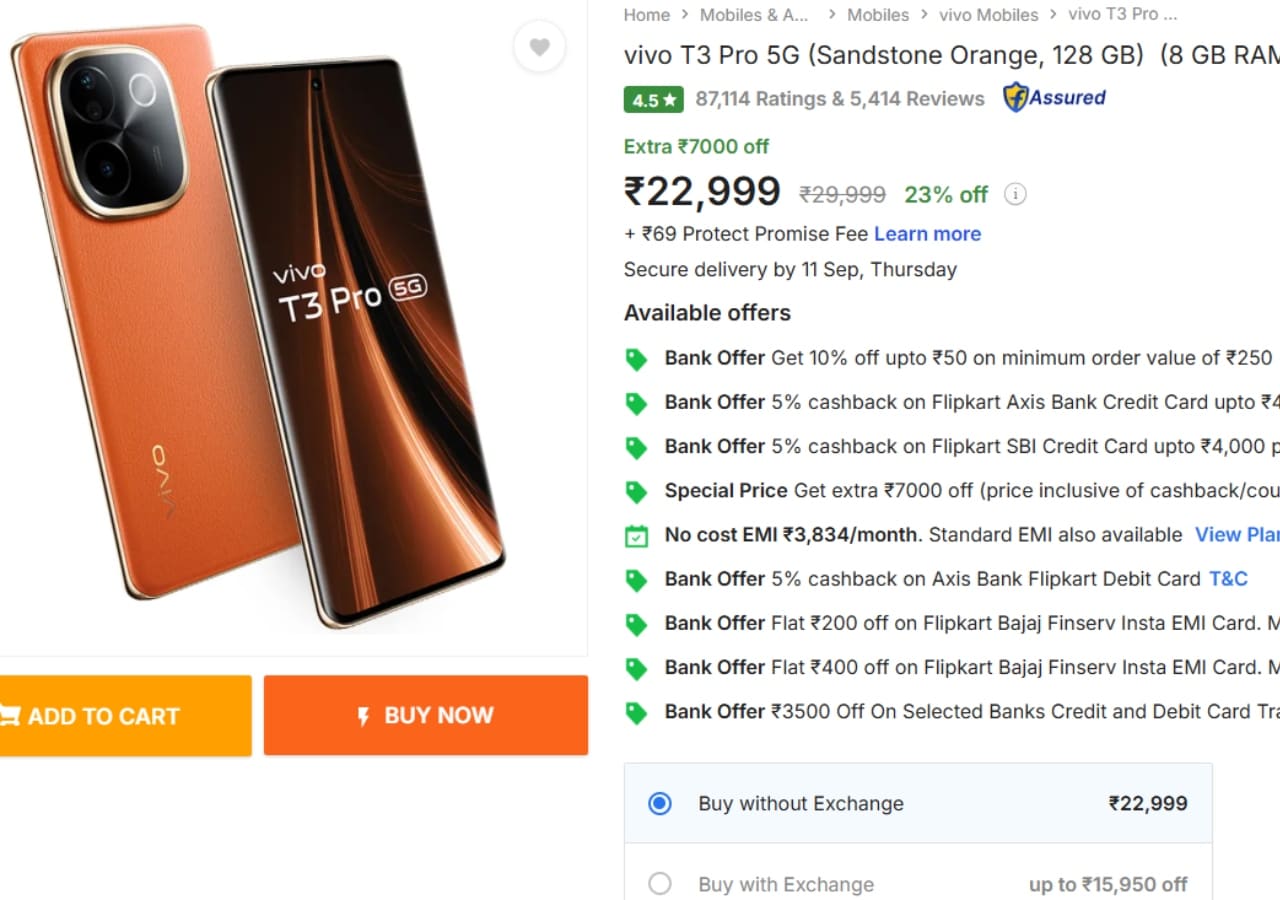Screen dimensions: 1280x900
Task: Click the No cost EMI calendar icon
Action: tap(636, 536)
